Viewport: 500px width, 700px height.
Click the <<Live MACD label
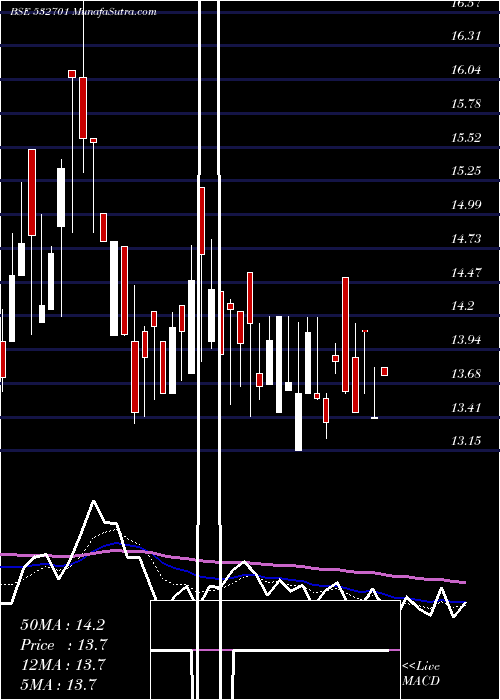click(x=421, y=674)
